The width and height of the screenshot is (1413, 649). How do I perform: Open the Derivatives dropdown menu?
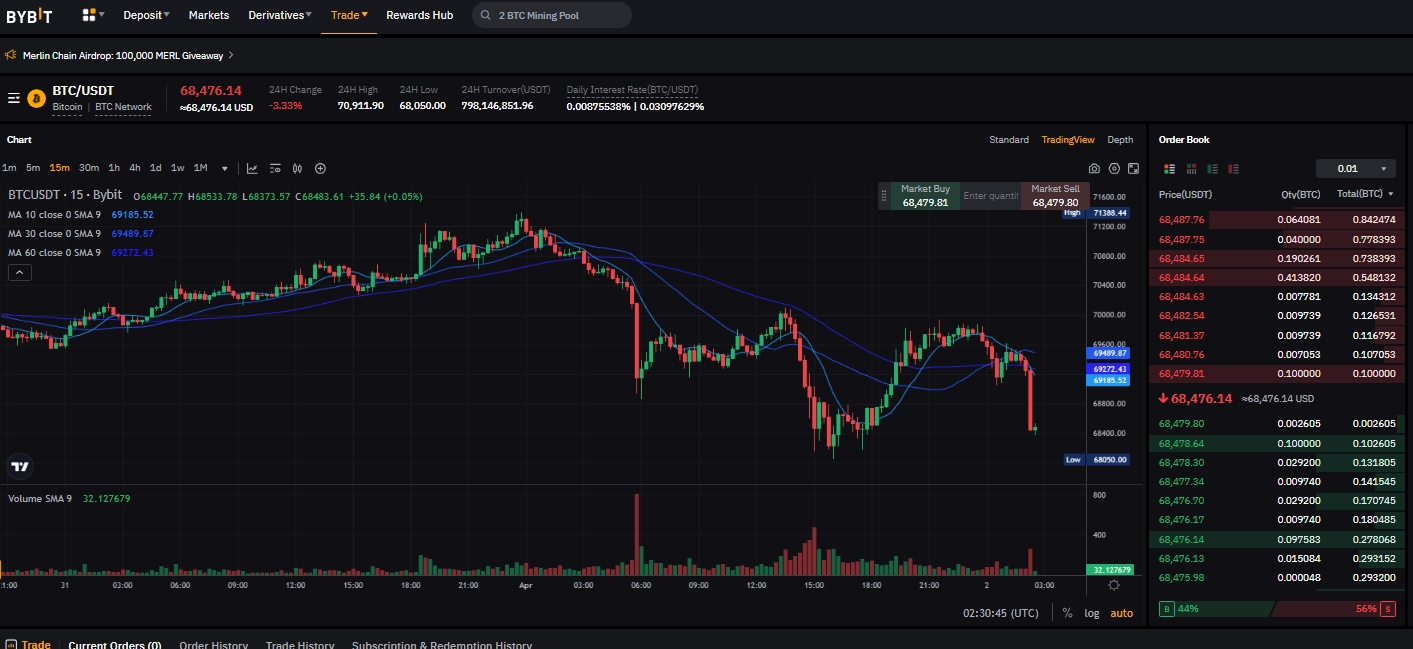click(280, 15)
